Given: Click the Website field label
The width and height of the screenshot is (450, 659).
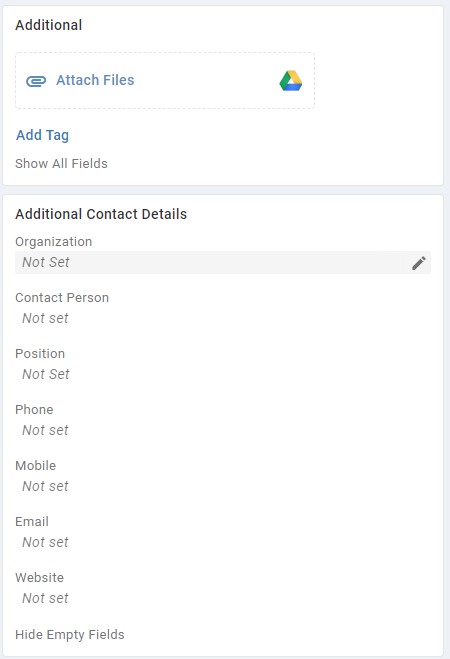Looking at the screenshot, I should click(x=39, y=577).
